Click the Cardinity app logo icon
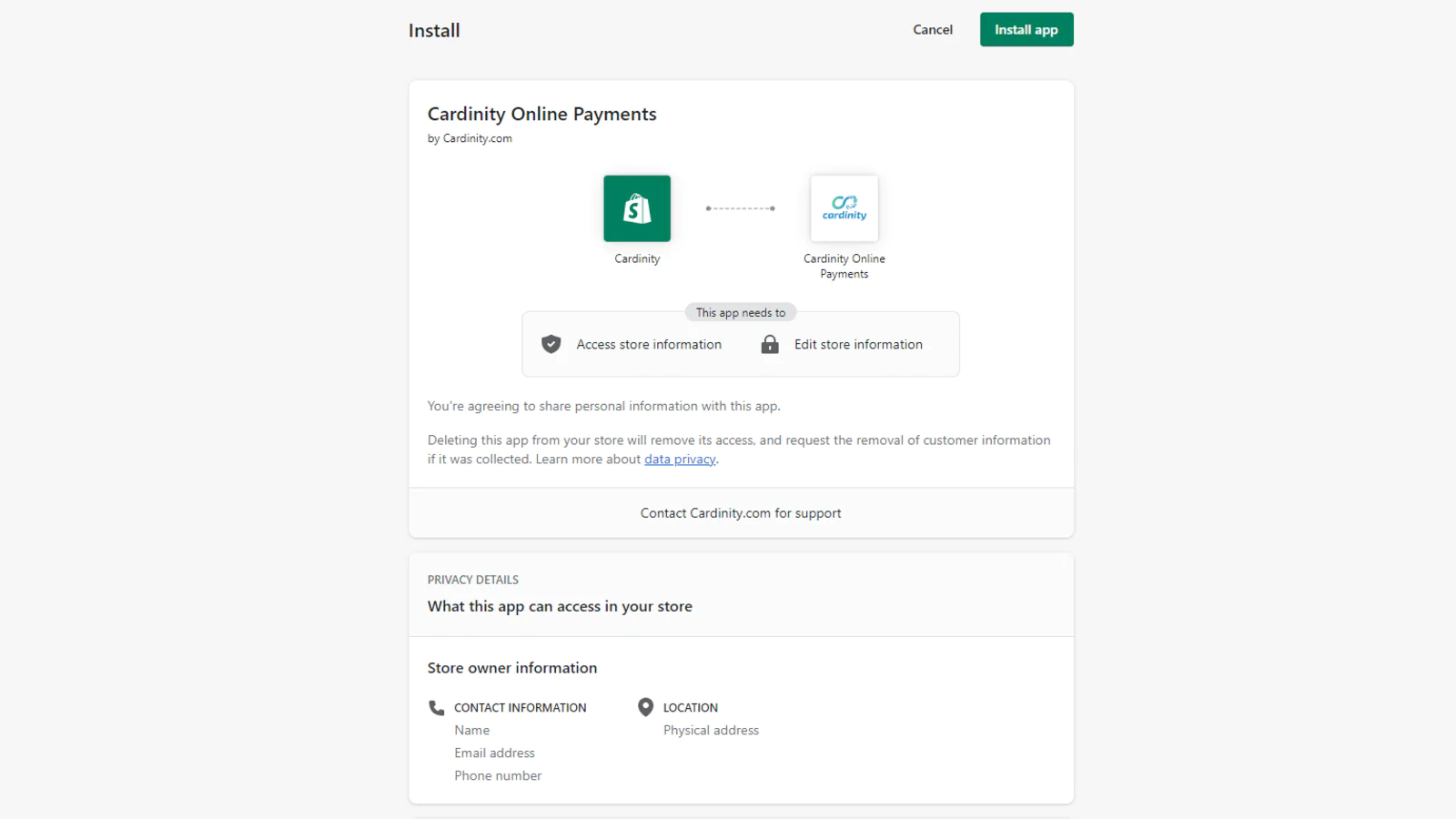Viewport: 1456px width, 819px height. coord(844,208)
